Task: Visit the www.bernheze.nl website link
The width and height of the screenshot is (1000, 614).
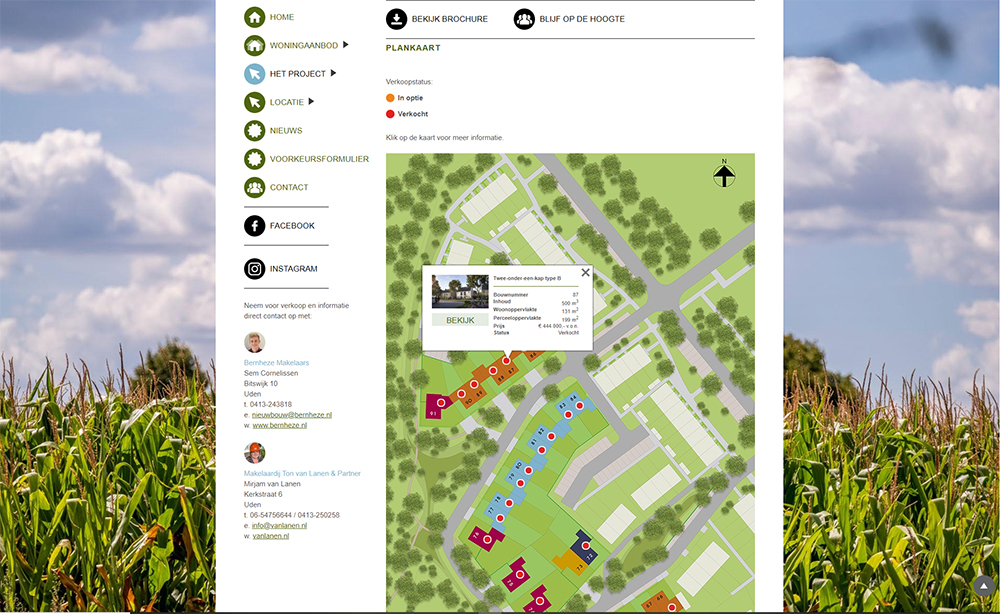Action: pyautogui.click(x=279, y=425)
